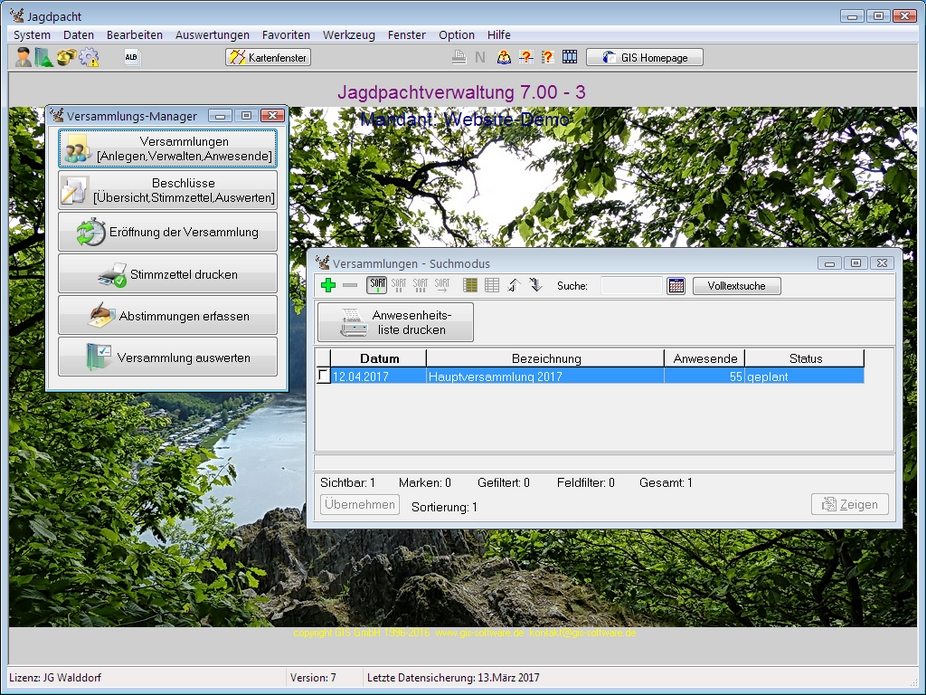Click the sort descending arrow icon
This screenshot has height=695, width=926.
535,286
